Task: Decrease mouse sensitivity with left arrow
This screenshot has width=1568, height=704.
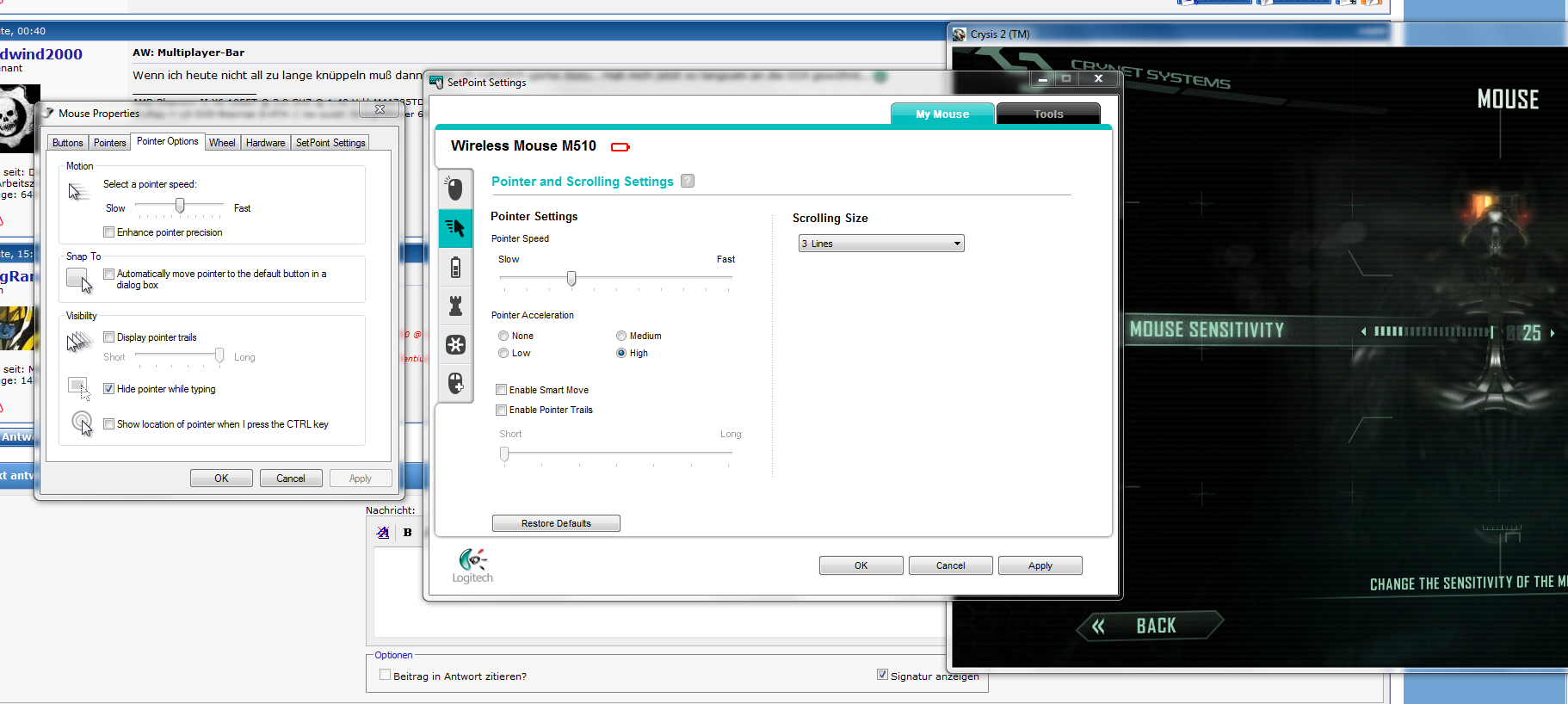Action: tap(1363, 331)
